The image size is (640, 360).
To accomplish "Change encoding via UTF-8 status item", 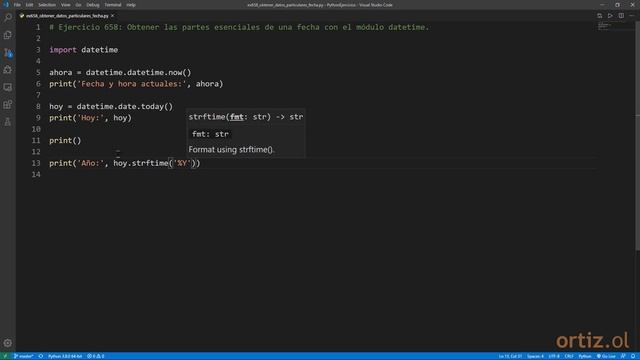I will click(x=554, y=356).
